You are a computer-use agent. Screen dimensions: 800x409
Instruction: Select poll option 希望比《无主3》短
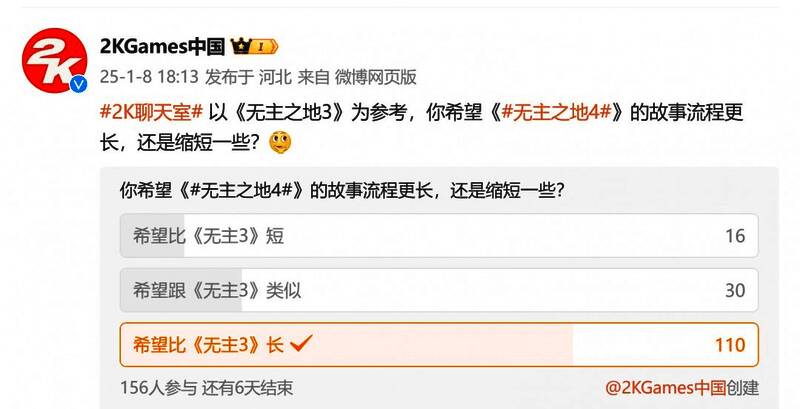[439, 236]
